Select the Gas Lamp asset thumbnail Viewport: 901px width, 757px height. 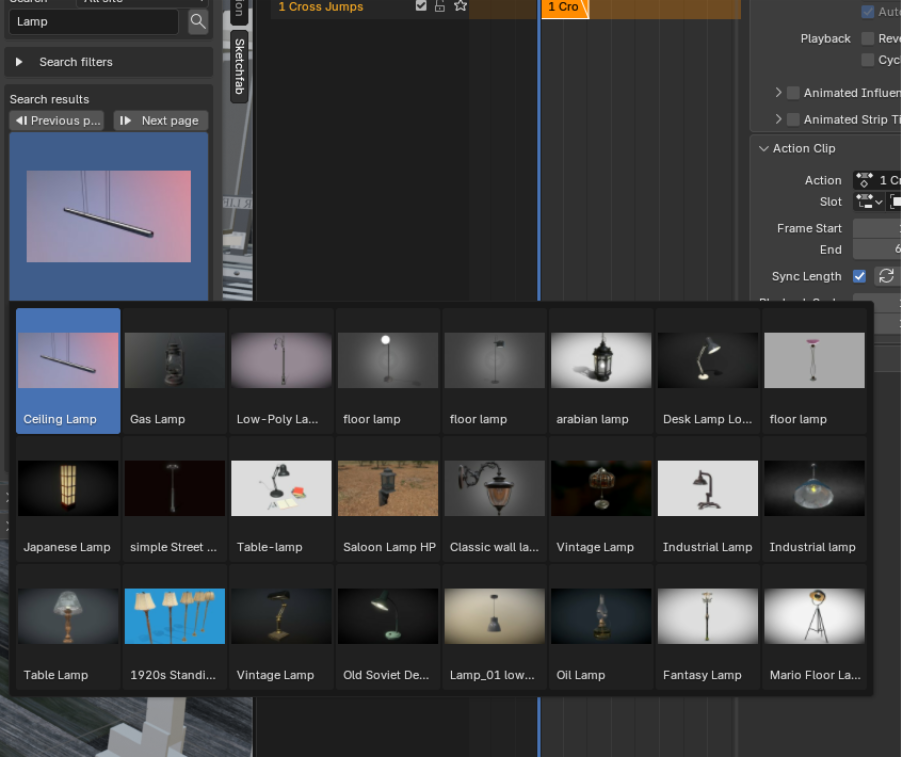click(174, 360)
